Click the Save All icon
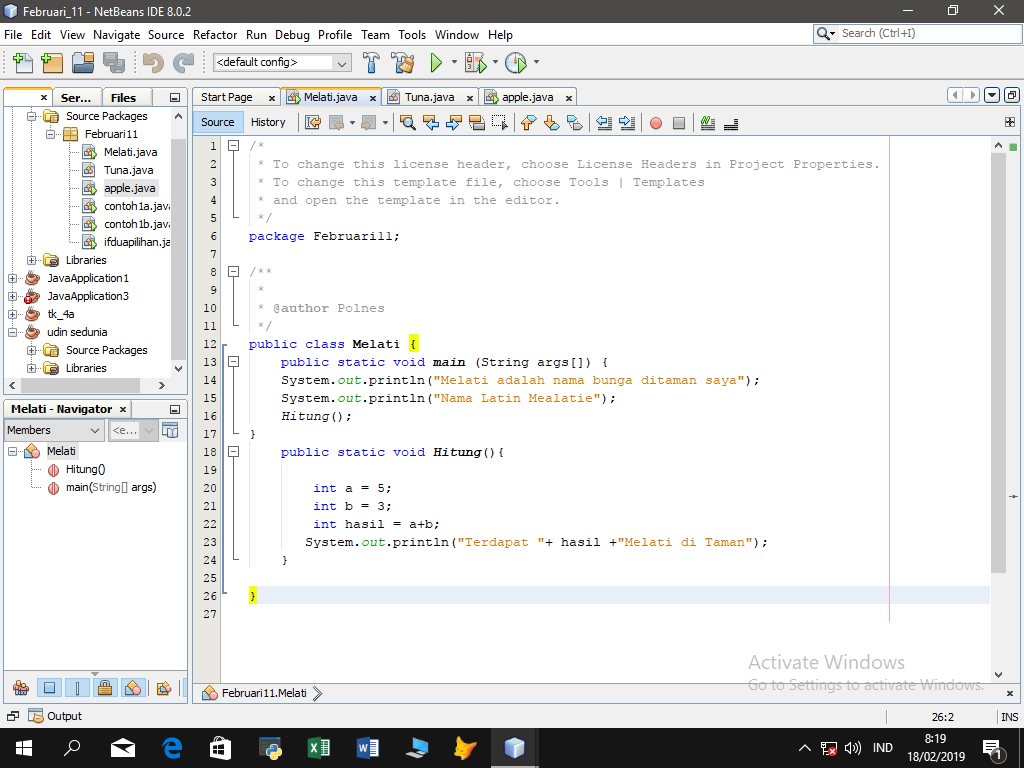 point(113,62)
